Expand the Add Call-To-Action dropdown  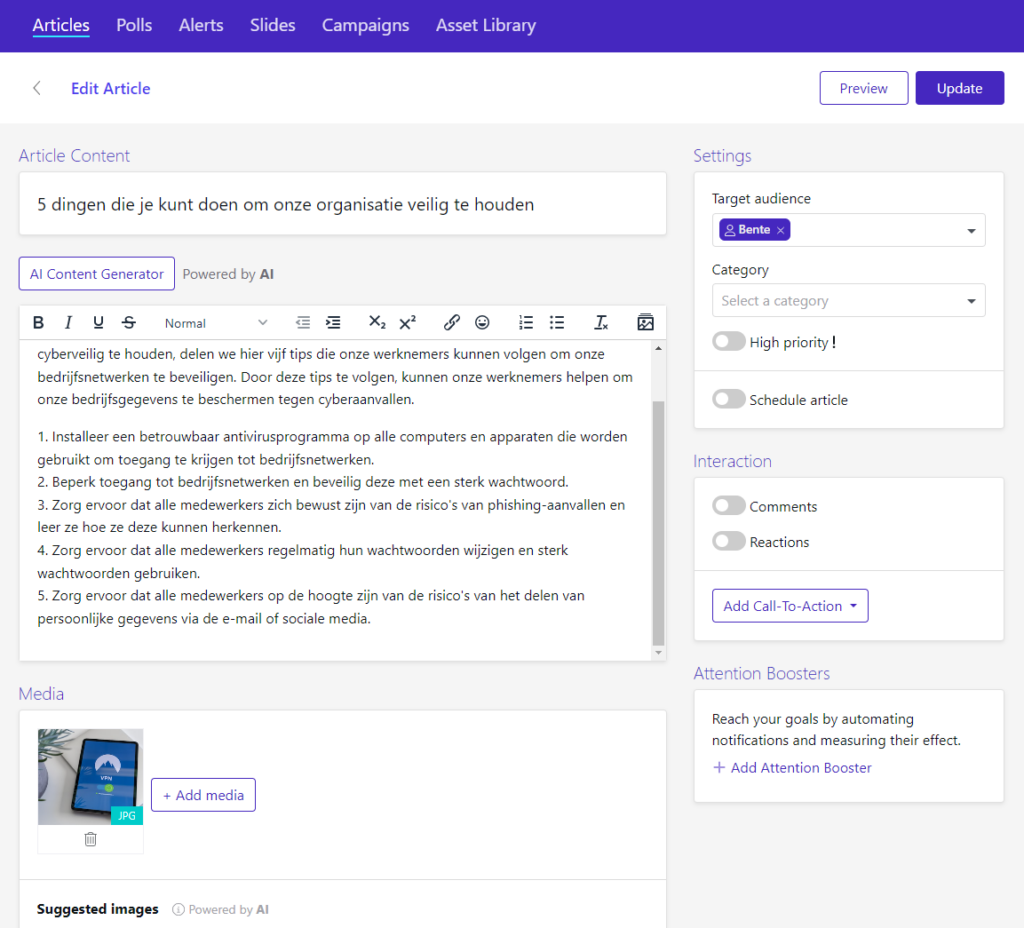789,606
